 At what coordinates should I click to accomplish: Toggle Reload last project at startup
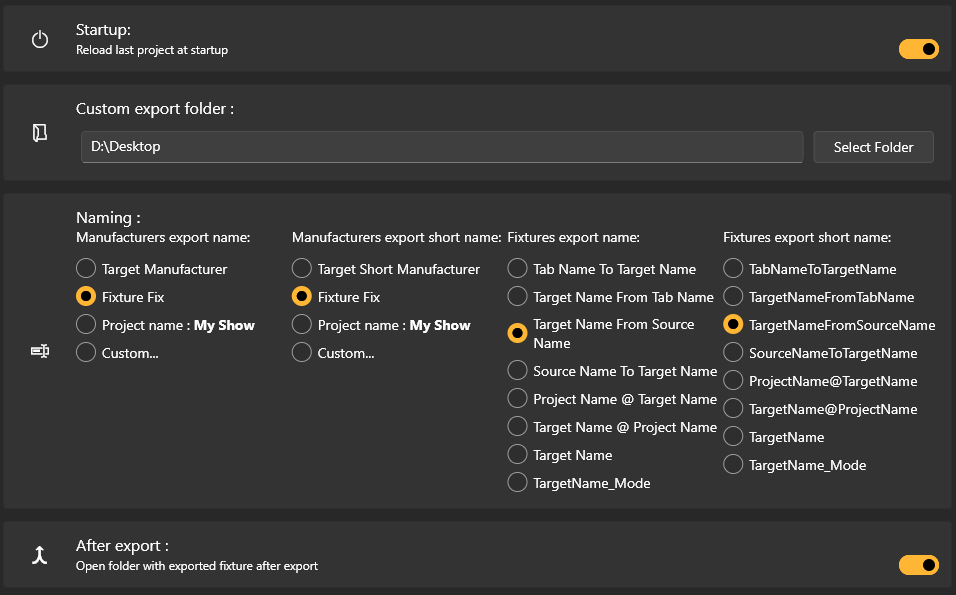918,49
